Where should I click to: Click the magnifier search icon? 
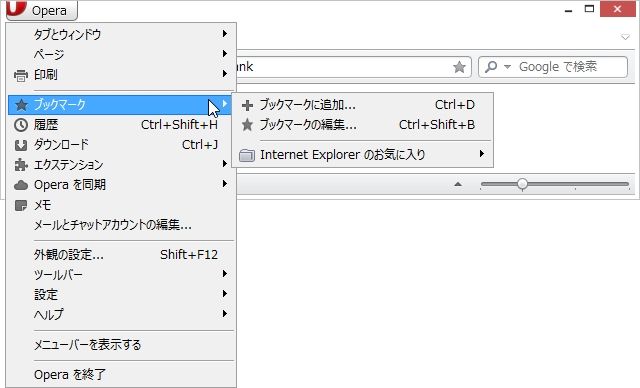[491, 67]
